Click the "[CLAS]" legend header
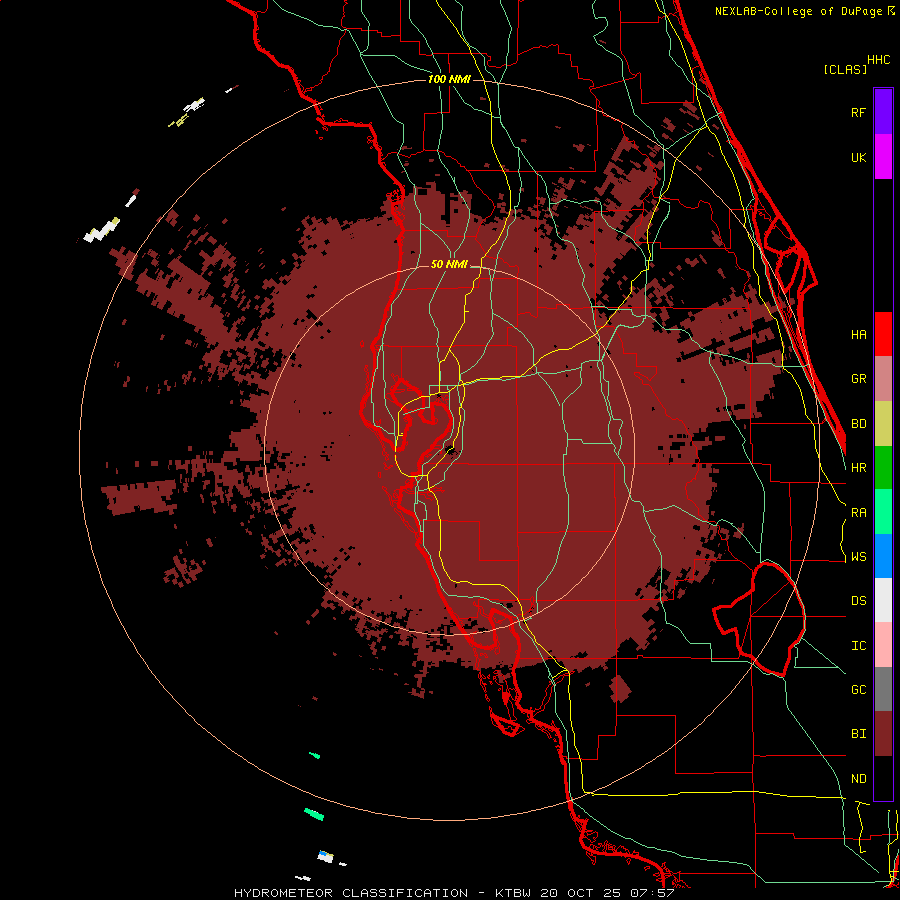 tap(845, 69)
